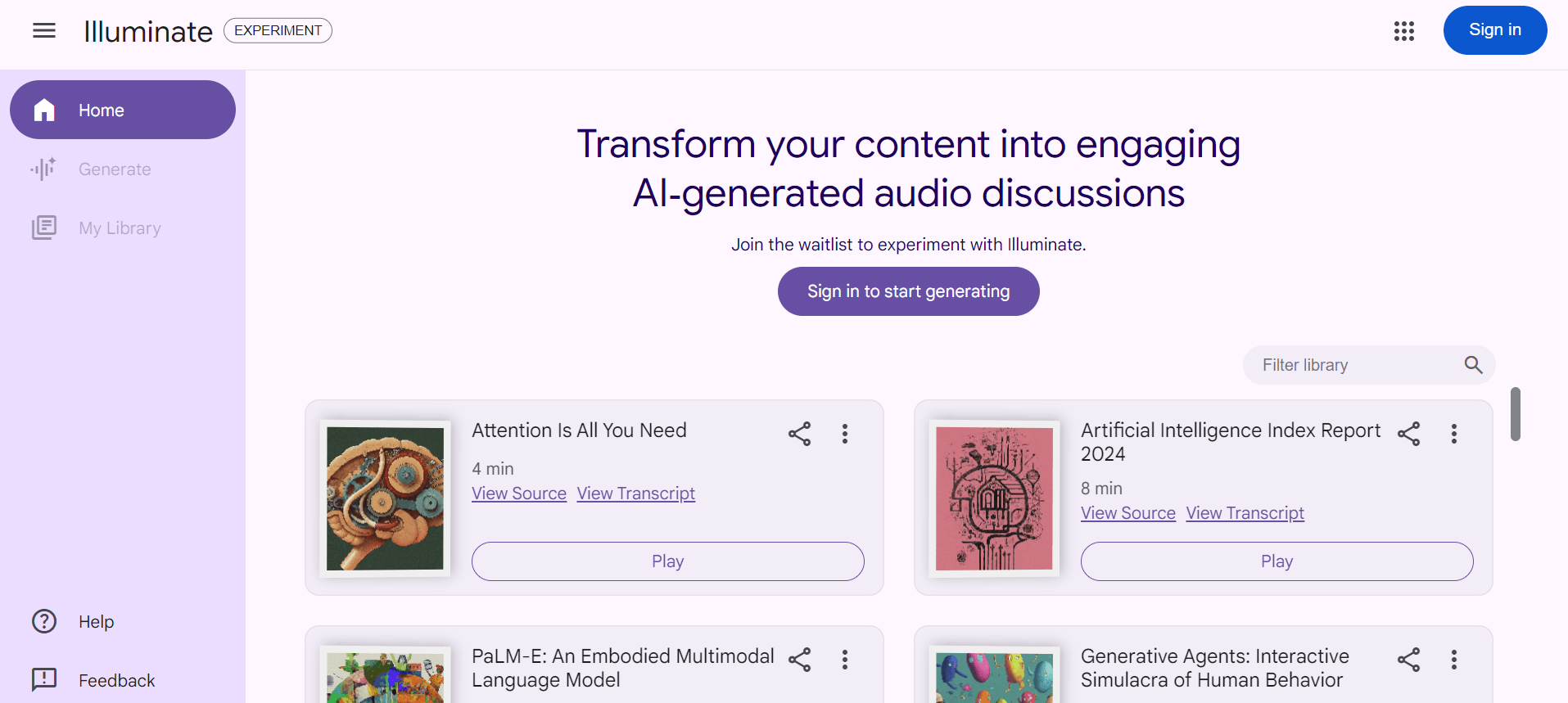Click the blue Sign in button
Viewport: 1568px width, 703px height.
(x=1495, y=30)
